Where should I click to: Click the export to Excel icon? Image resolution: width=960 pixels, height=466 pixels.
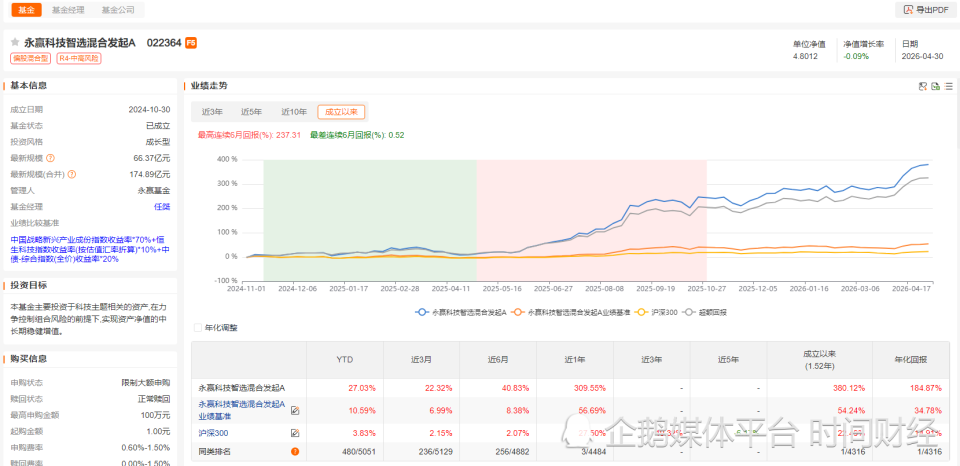coord(936,86)
